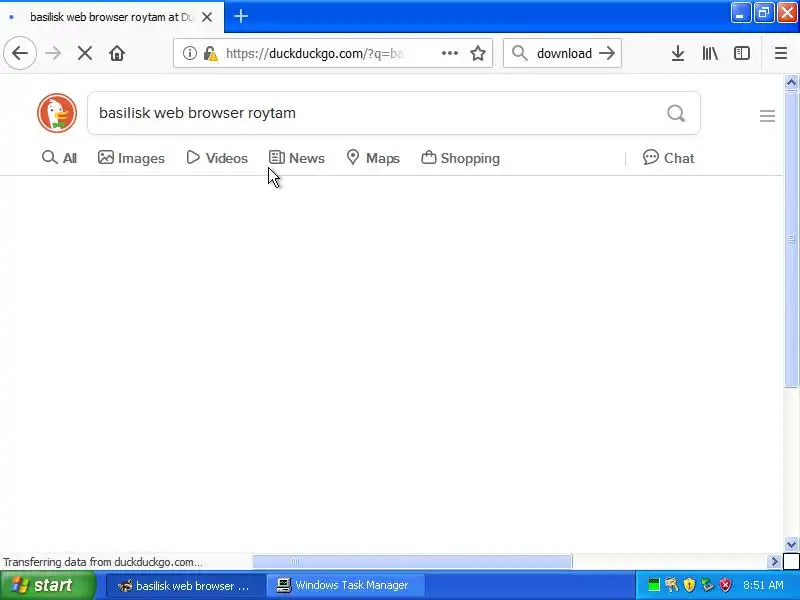The height and width of the screenshot is (600, 800).
Task: Go back with the back arrow button
Action: (20, 53)
